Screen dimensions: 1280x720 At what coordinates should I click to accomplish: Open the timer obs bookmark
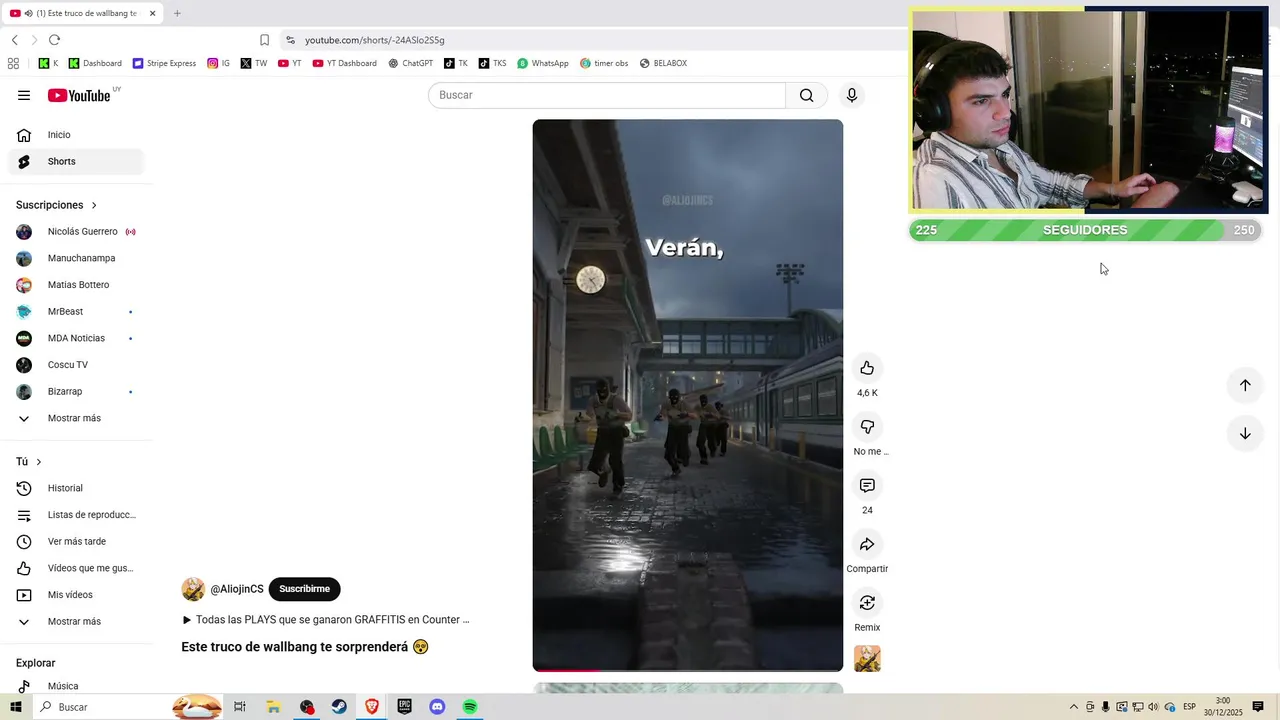pos(604,63)
